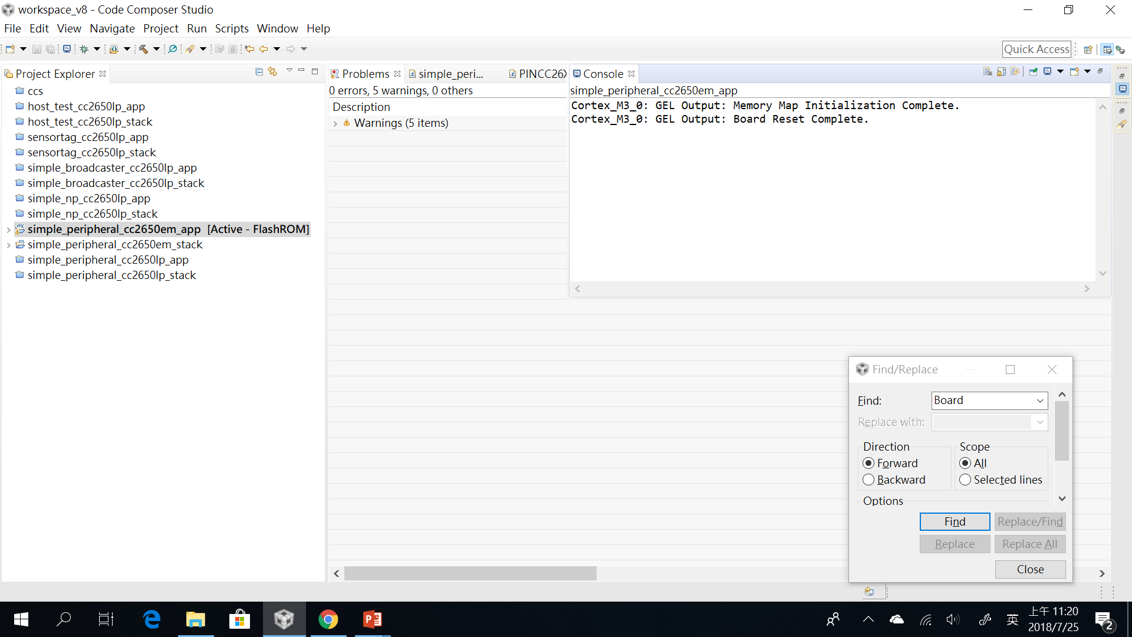Click the Debug bug toolbar icon
The height and width of the screenshot is (637, 1132).
(x=84, y=49)
